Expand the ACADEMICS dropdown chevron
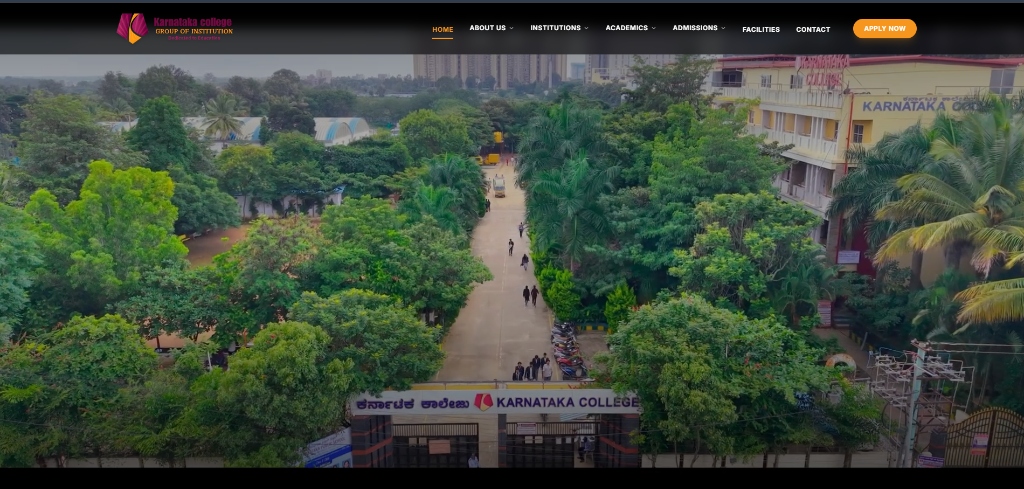This screenshot has height=489, width=1024. (x=654, y=28)
